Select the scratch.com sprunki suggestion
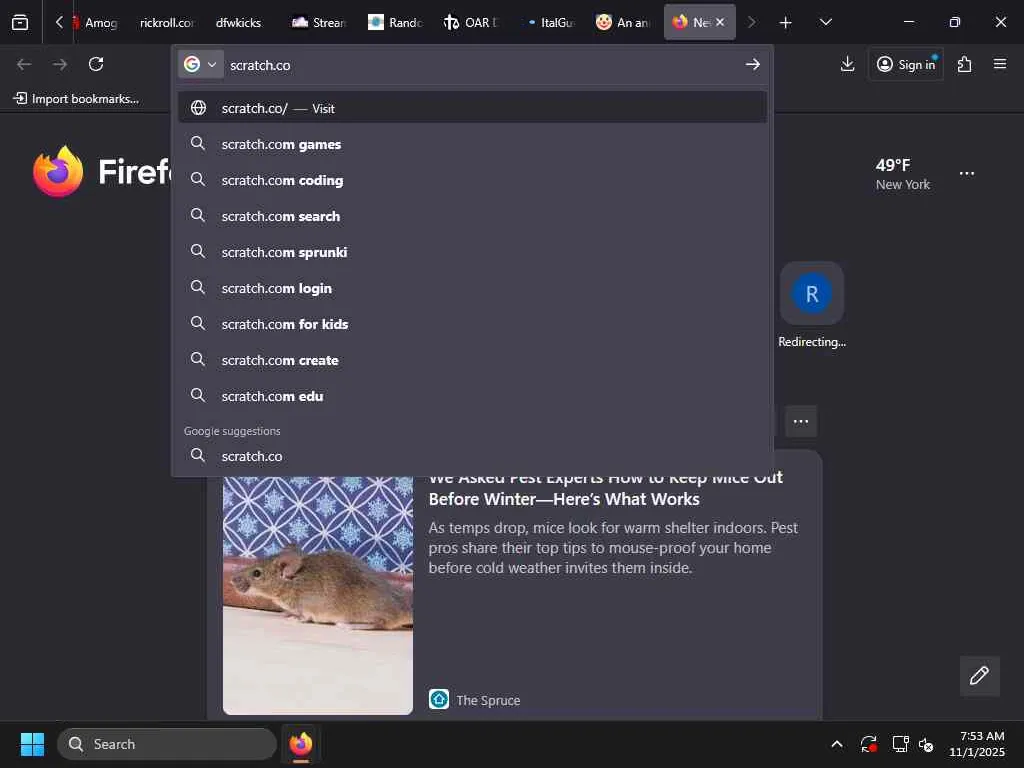Image resolution: width=1024 pixels, height=768 pixels. [x=472, y=252]
